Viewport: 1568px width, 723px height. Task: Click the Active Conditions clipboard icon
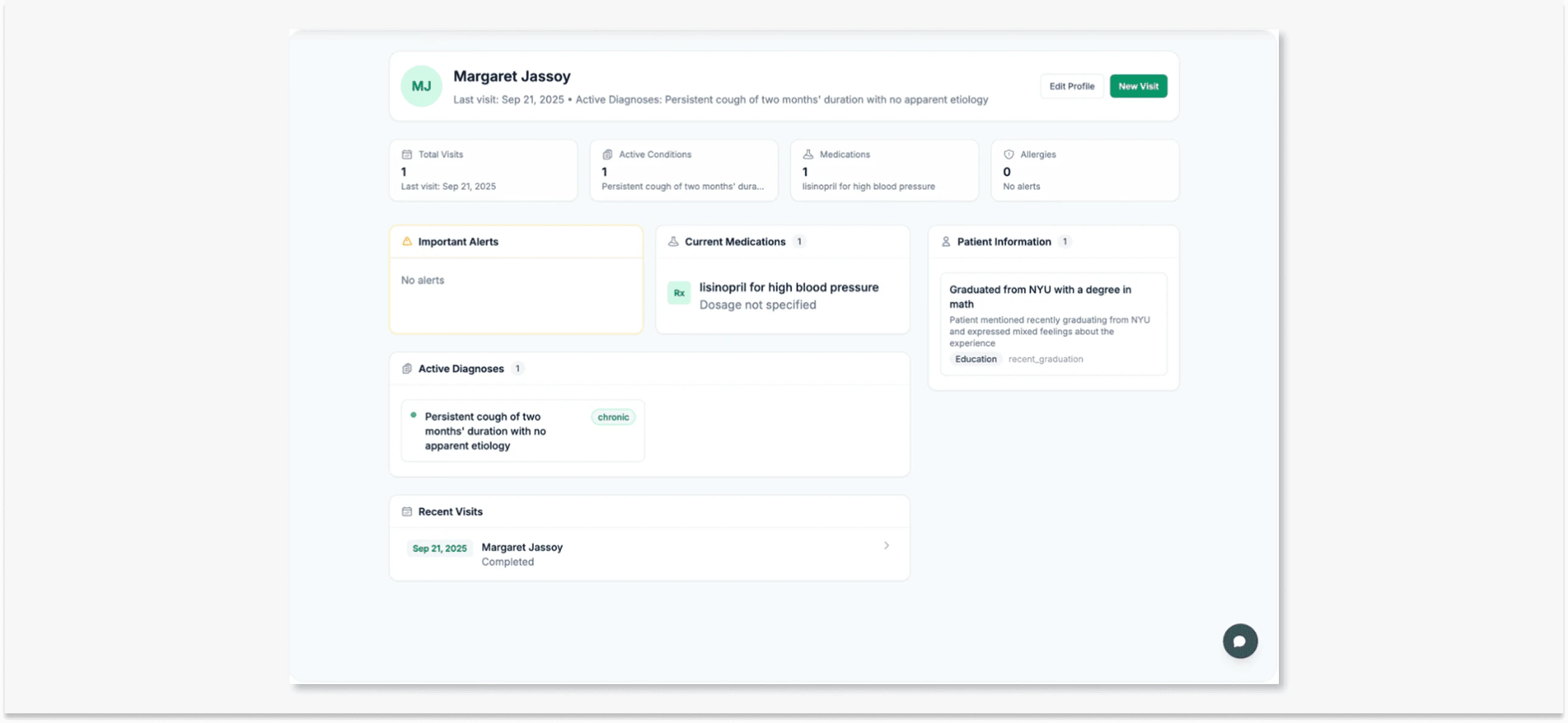coord(607,155)
